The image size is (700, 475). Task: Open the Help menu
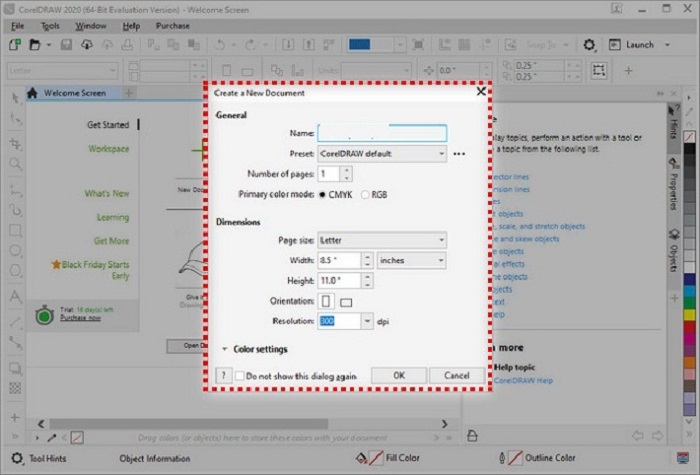click(131, 26)
